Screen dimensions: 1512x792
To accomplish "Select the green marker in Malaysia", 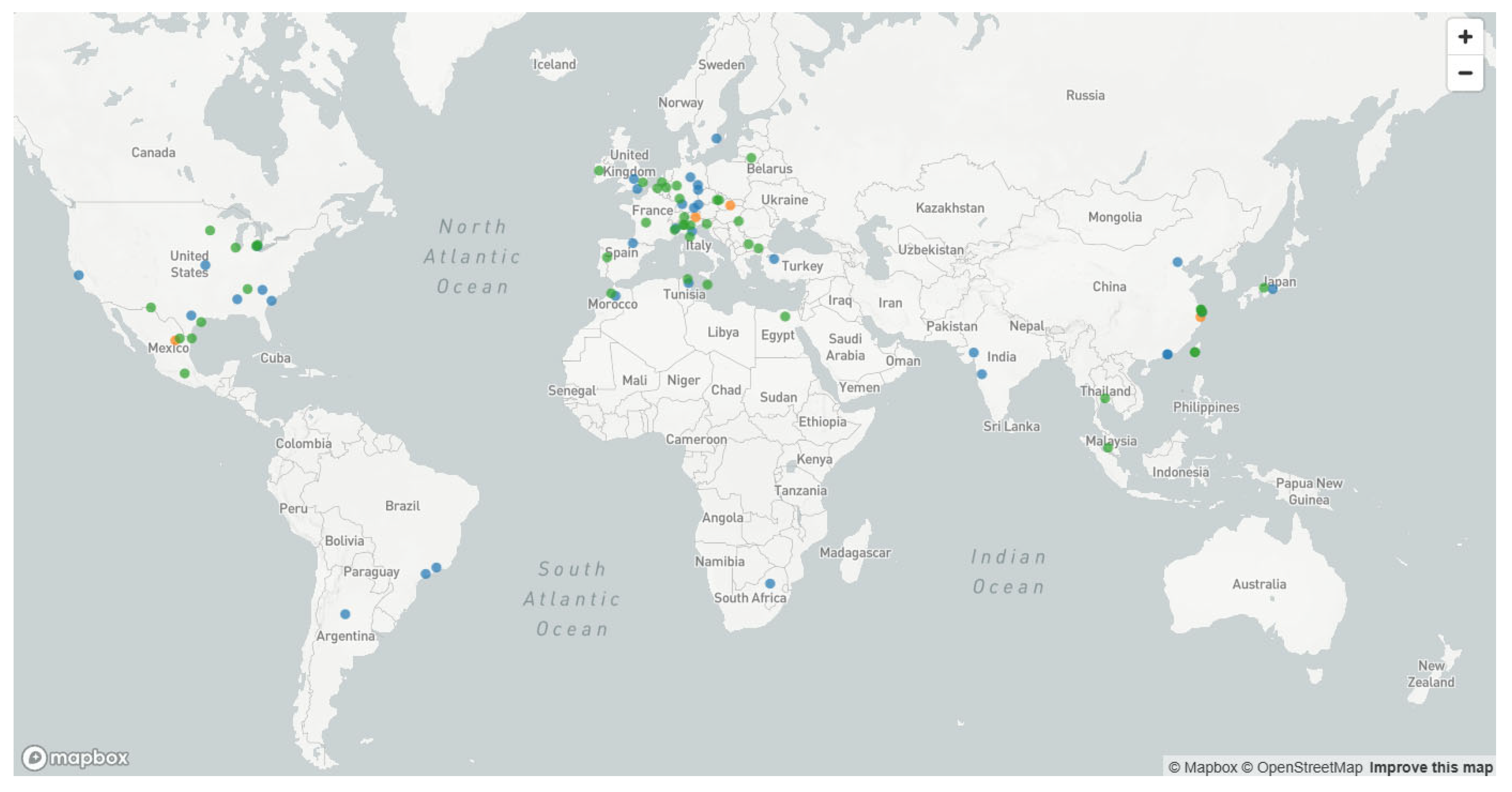I will tap(1107, 448).
